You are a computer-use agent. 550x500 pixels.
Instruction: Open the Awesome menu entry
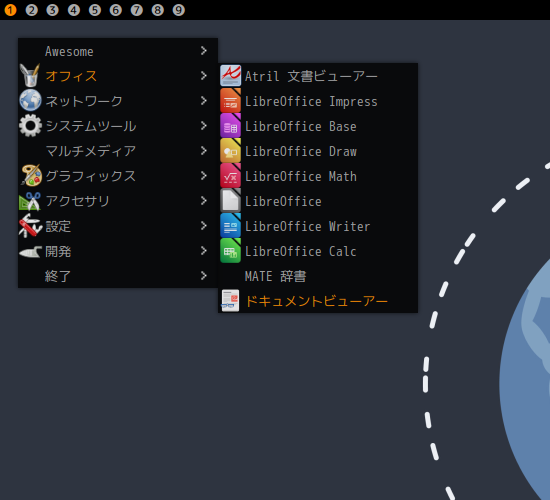click(118, 51)
